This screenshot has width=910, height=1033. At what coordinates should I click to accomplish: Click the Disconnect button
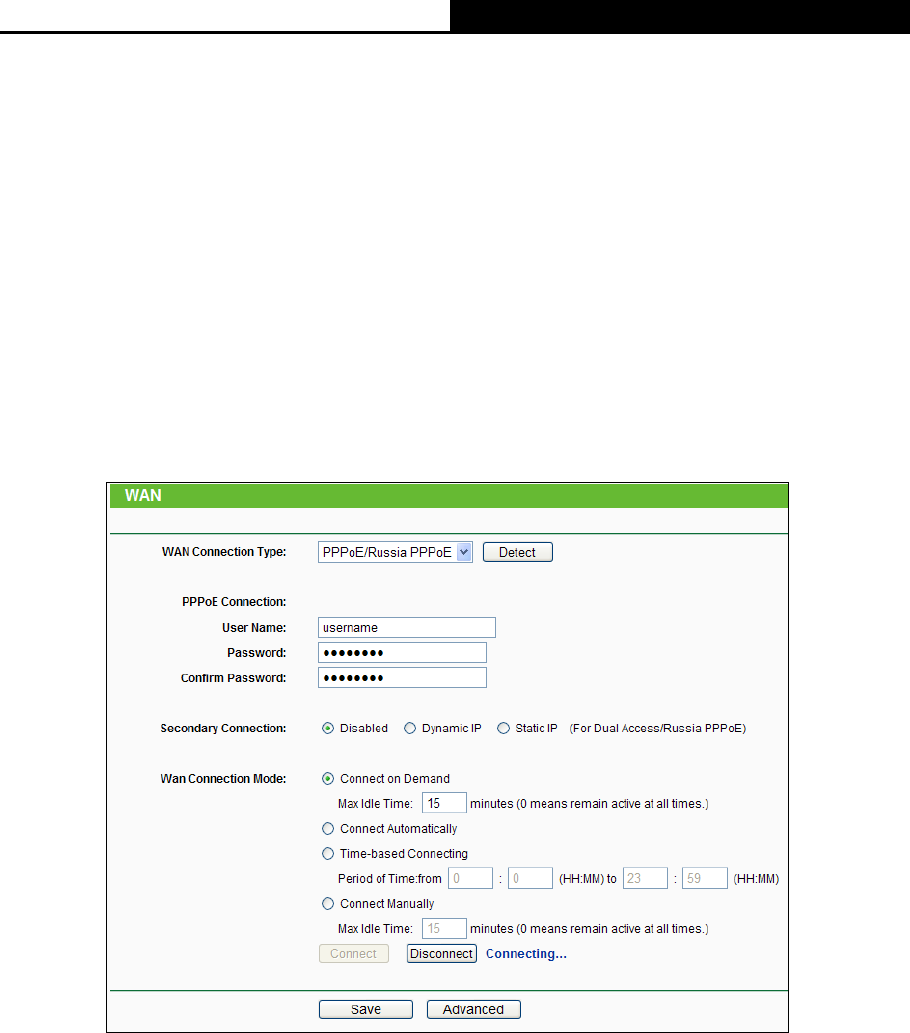[441, 954]
